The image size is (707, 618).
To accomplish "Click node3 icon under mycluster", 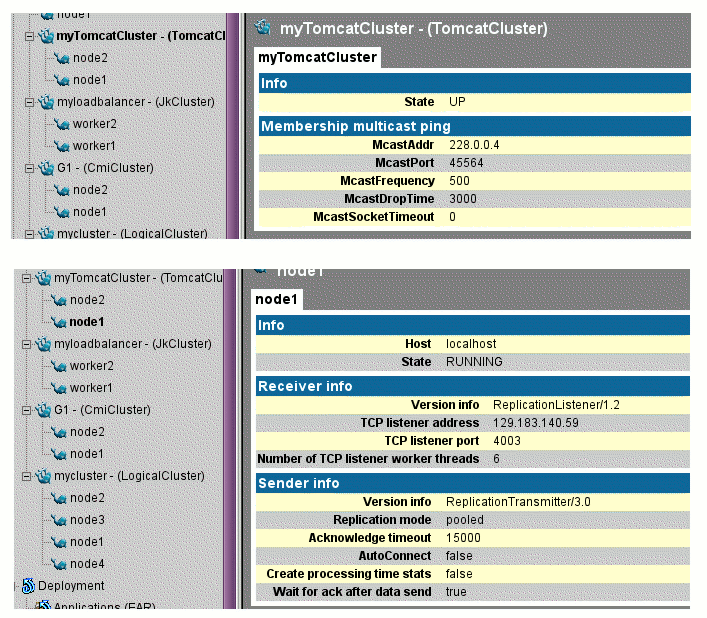I will click(59, 520).
